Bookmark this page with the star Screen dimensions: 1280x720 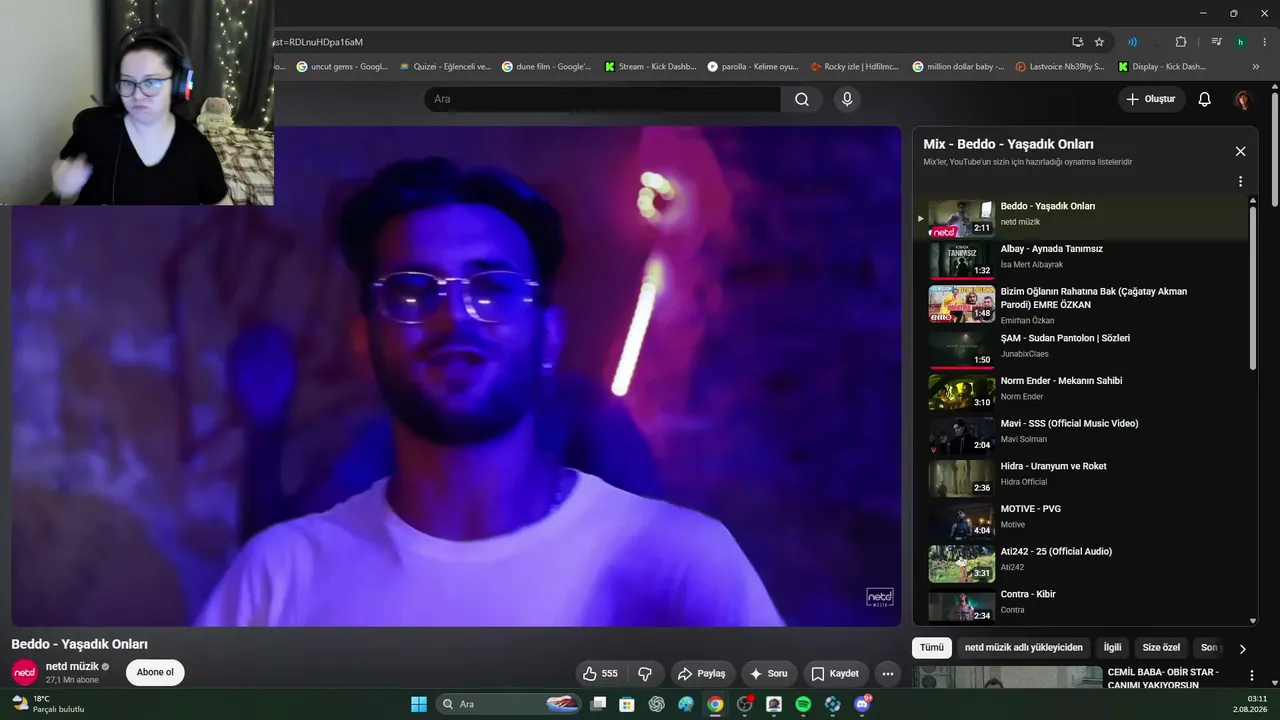coord(1099,42)
